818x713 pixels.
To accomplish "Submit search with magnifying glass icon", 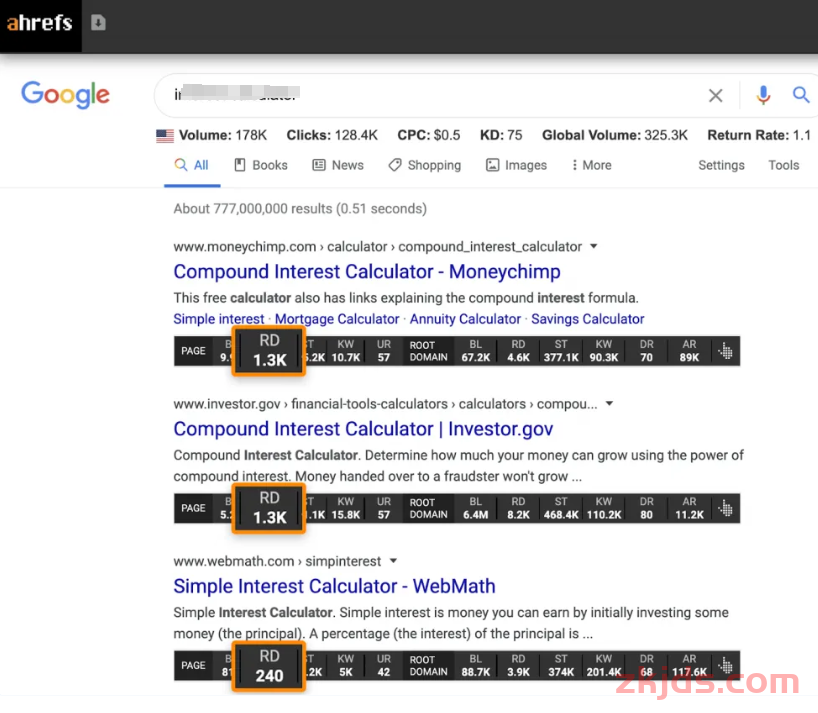I will coord(801,94).
